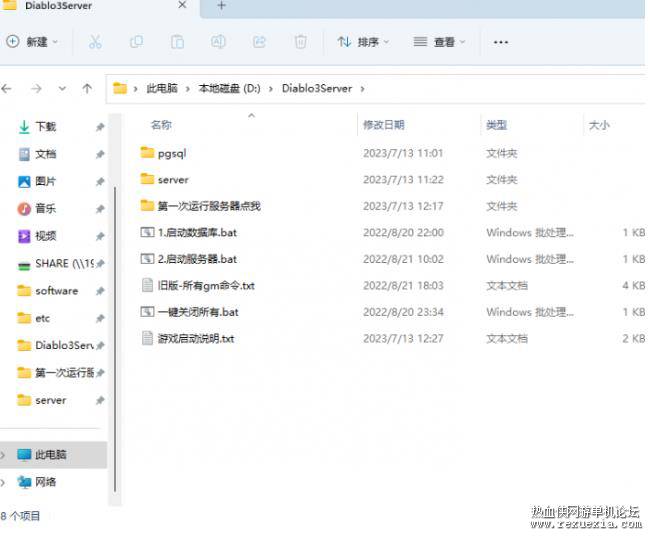The width and height of the screenshot is (650, 539).
Task: Open Diablo3Server pinned sidebar folder
Action: (x=56, y=345)
